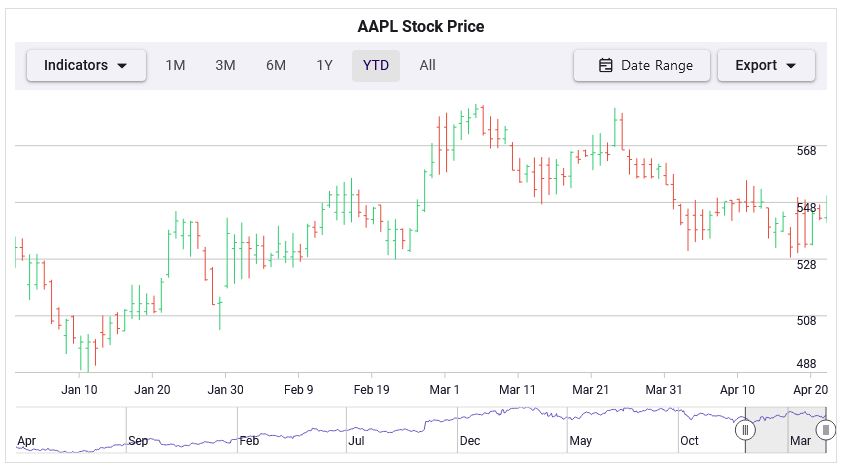Select the 3M time period
Image resolution: width=842 pixels, height=472 pixels.
click(225, 66)
